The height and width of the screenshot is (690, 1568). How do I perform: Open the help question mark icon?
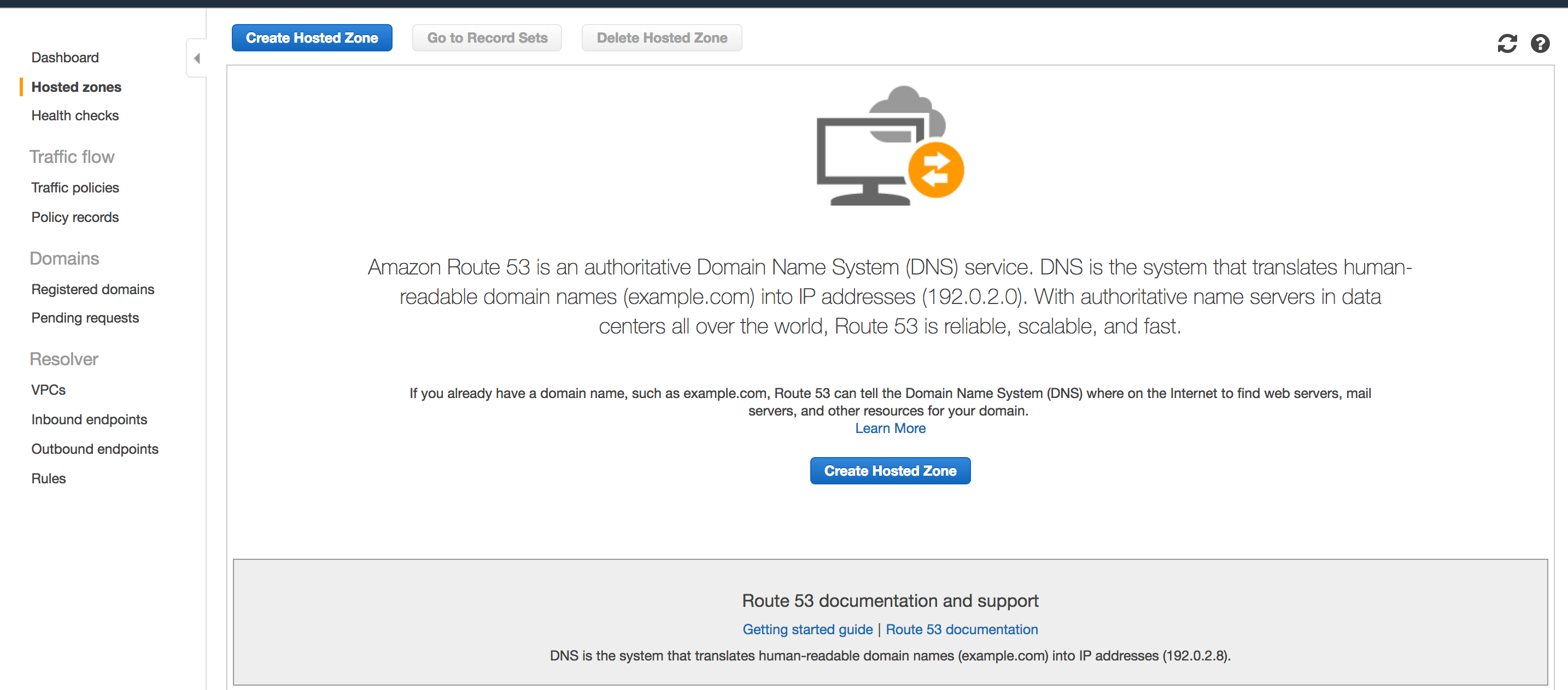tap(1540, 44)
